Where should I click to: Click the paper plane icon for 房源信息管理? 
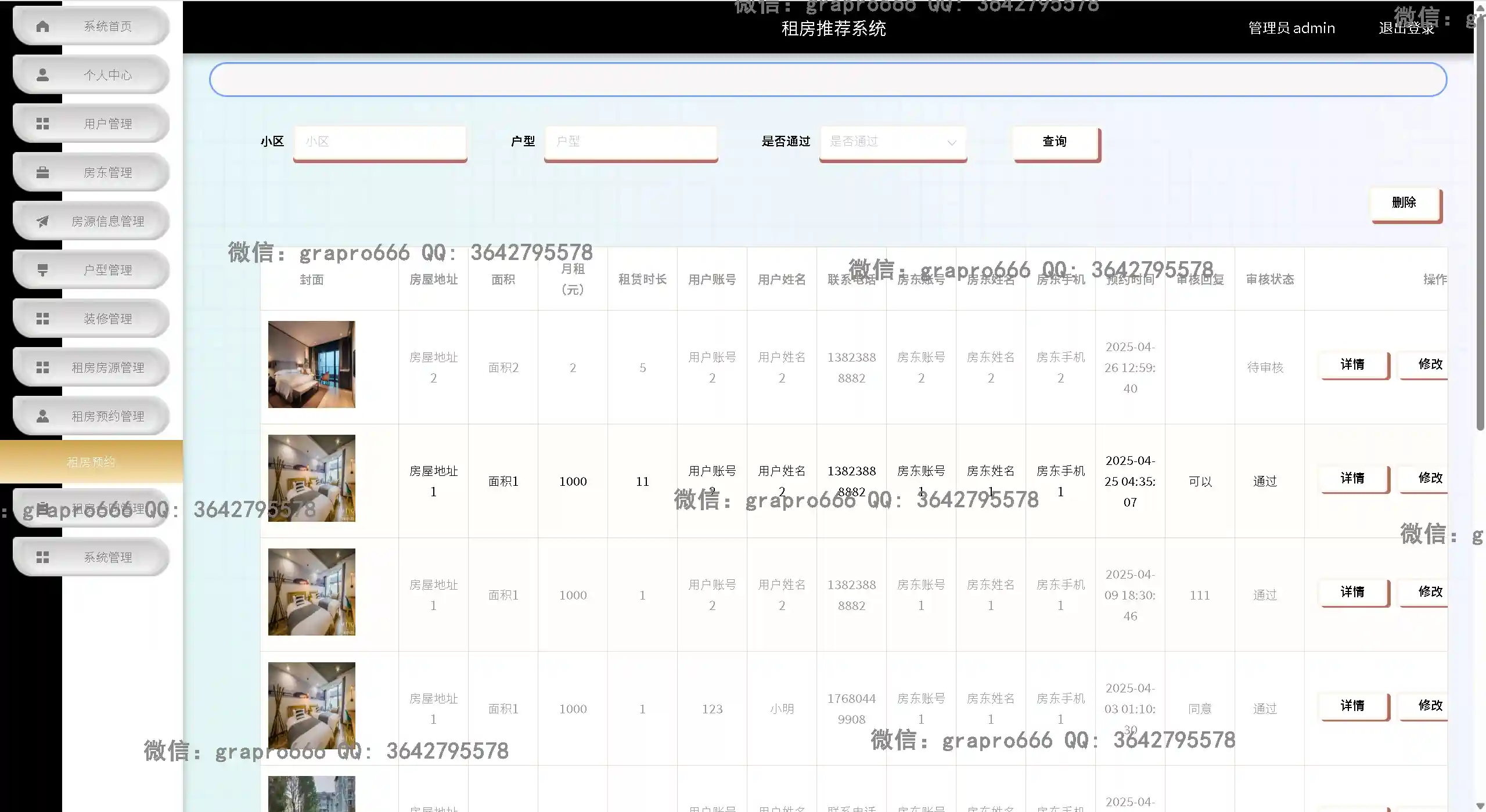[x=42, y=221]
